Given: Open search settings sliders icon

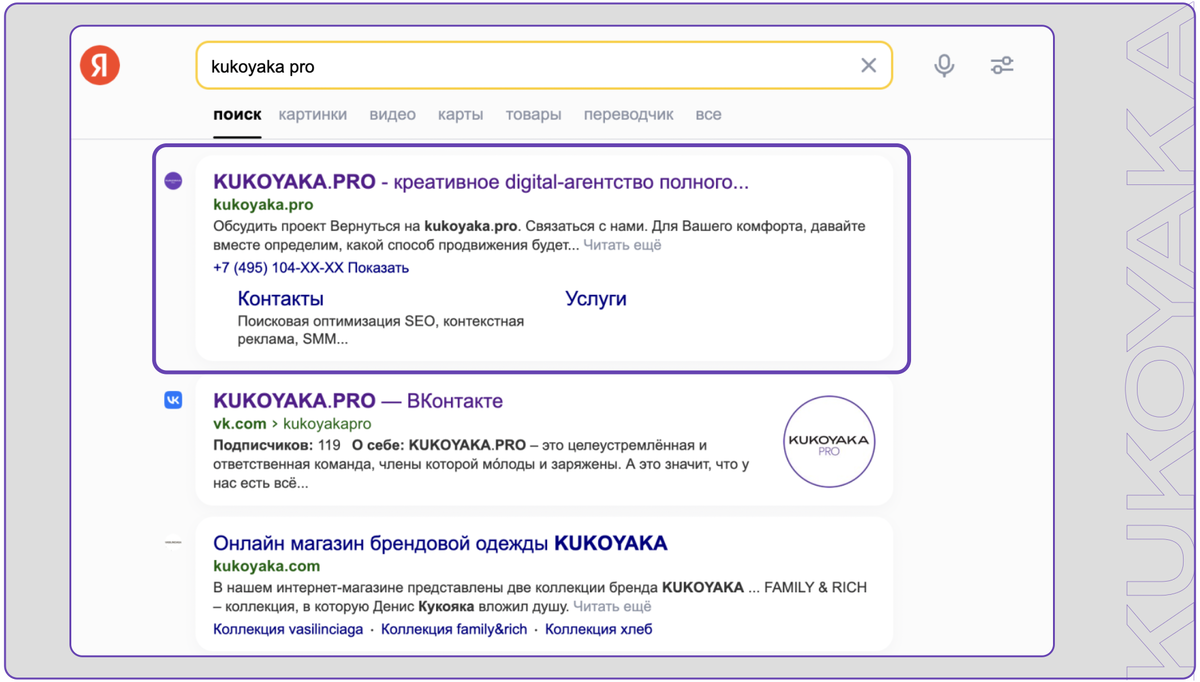Looking at the screenshot, I should pos(1002,66).
